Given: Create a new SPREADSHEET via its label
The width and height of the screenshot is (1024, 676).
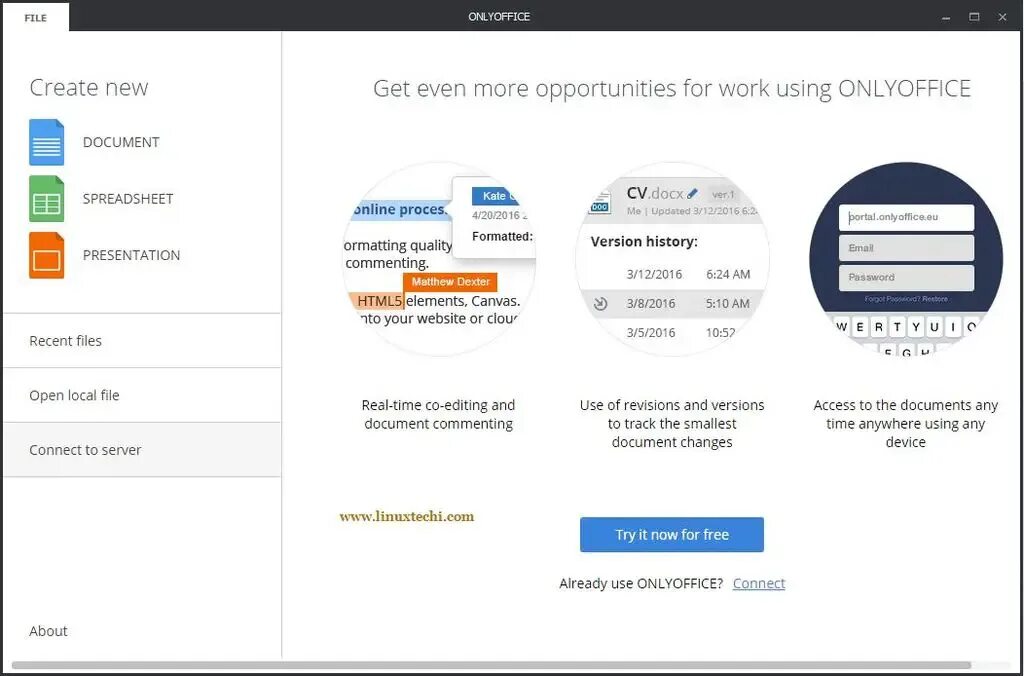Looking at the screenshot, I should [128, 199].
